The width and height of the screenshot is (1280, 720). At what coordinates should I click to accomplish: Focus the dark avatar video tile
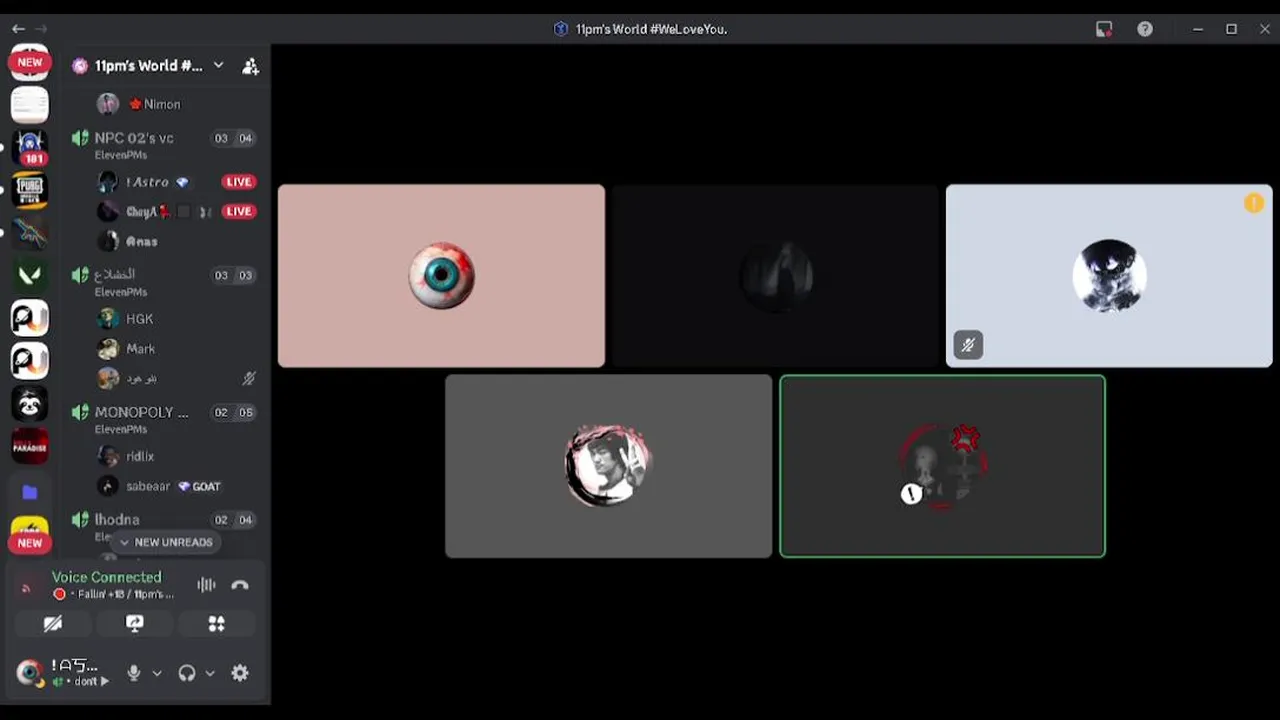775,276
